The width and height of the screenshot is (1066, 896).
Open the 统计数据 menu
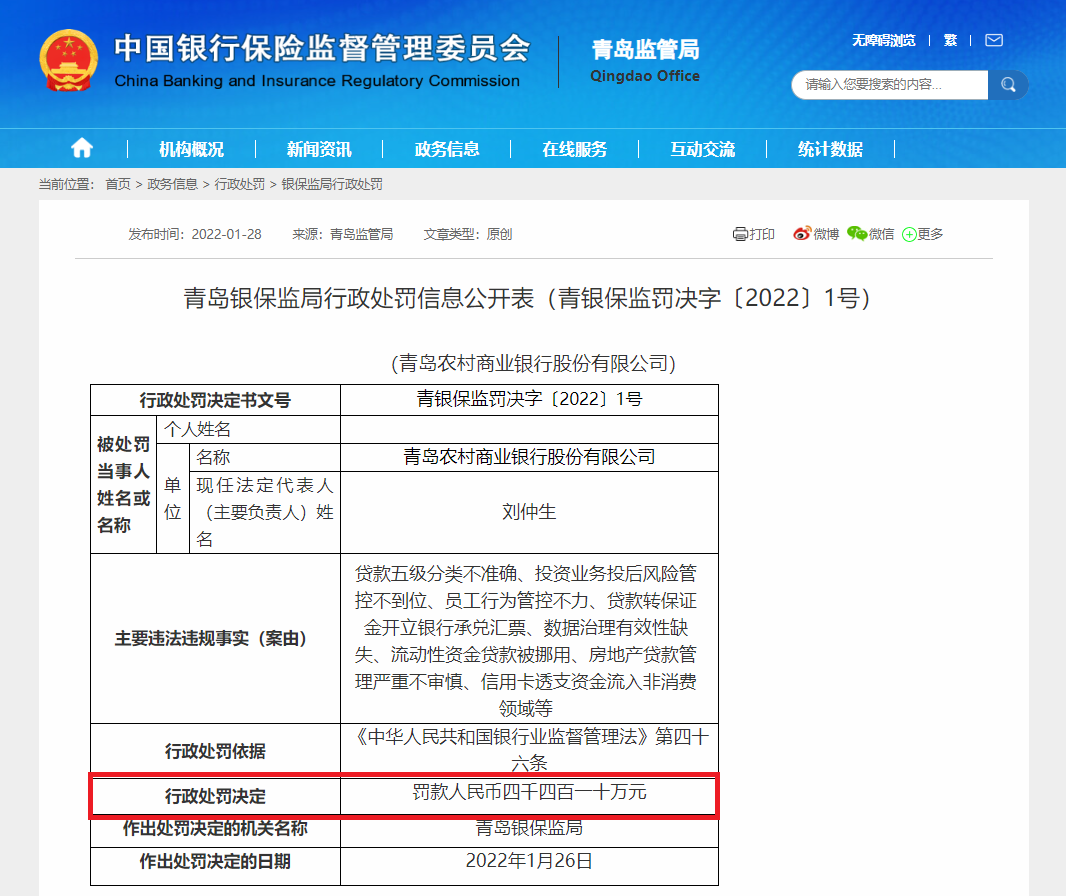click(830, 149)
